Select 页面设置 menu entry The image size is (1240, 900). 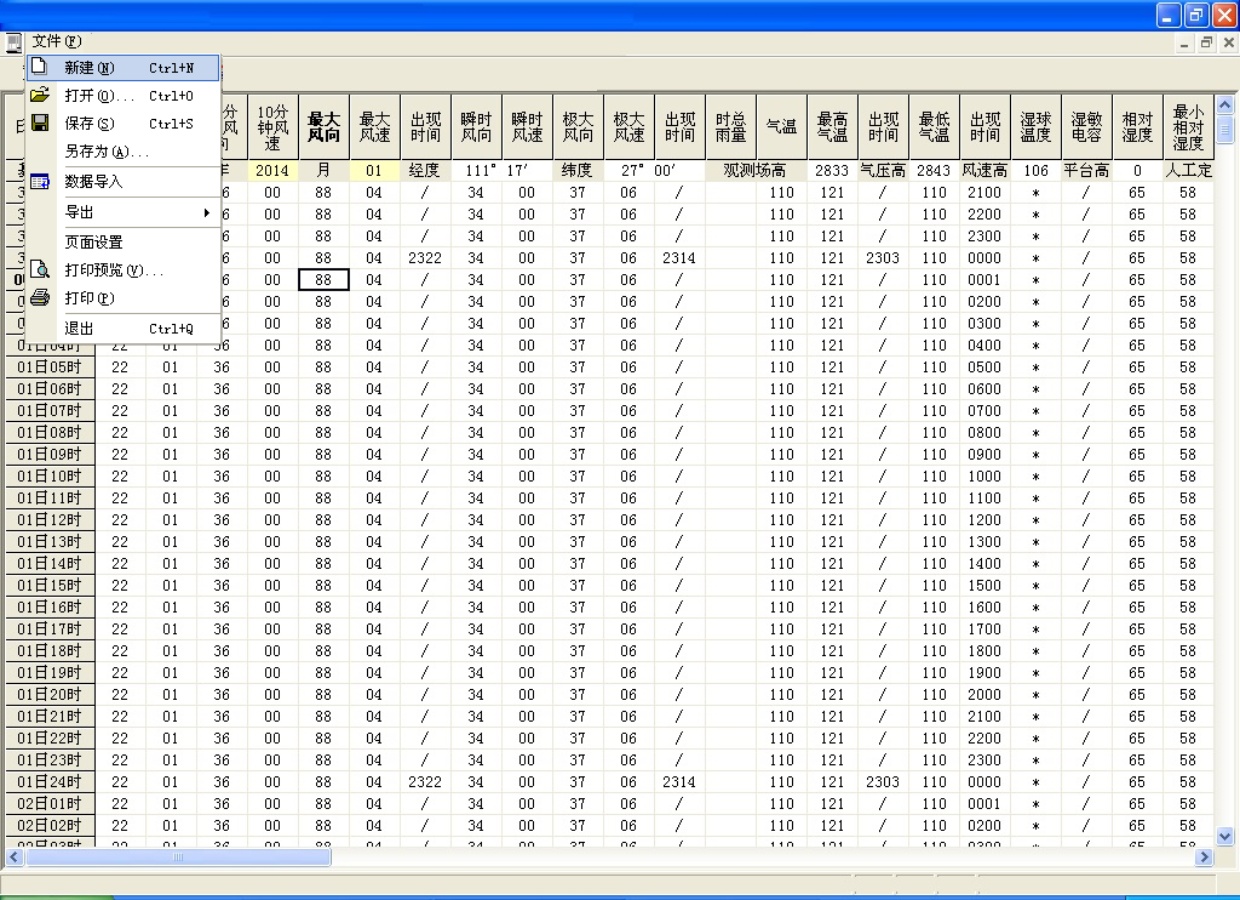point(94,242)
